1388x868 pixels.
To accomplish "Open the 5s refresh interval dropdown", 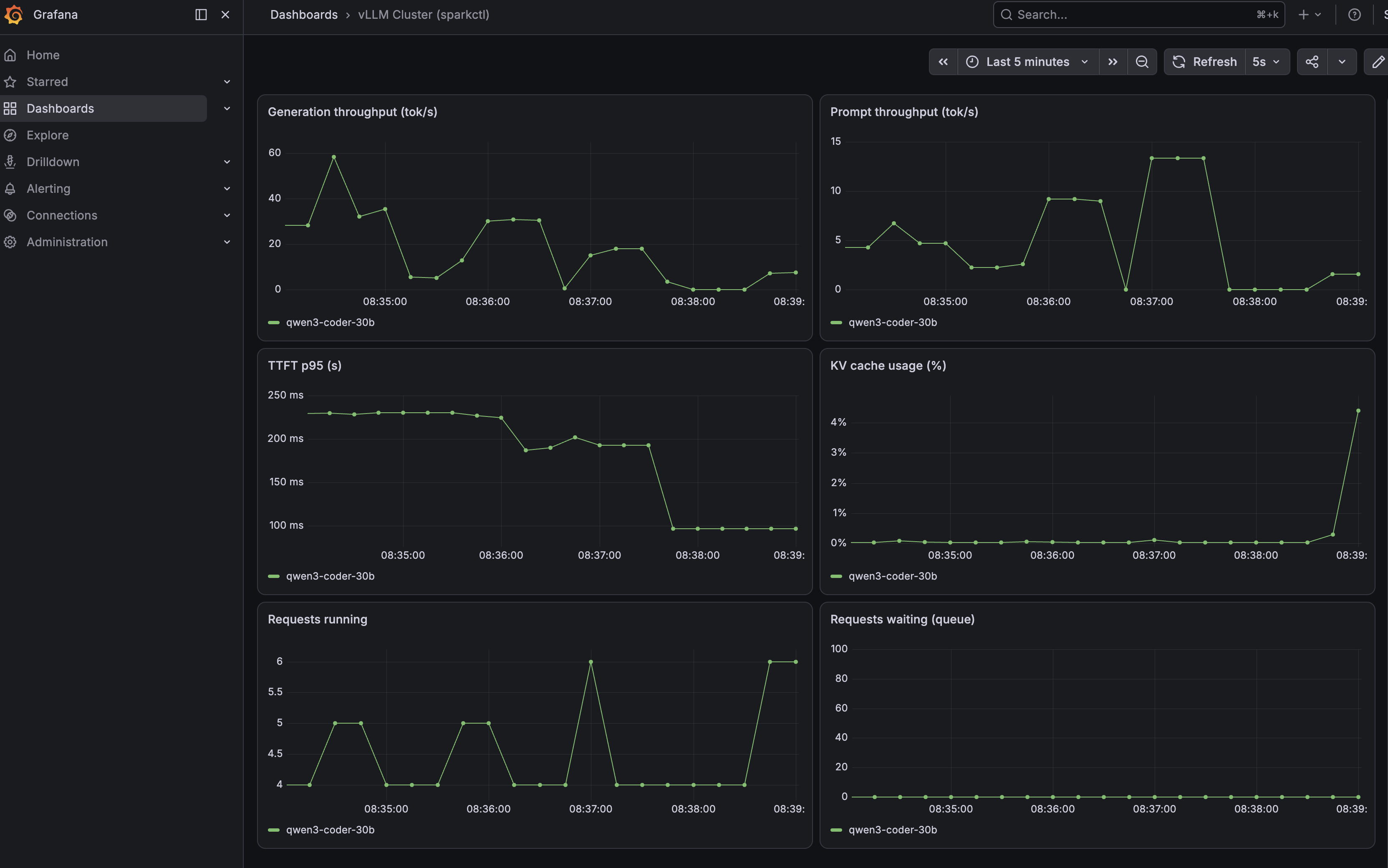I will tap(1267, 62).
